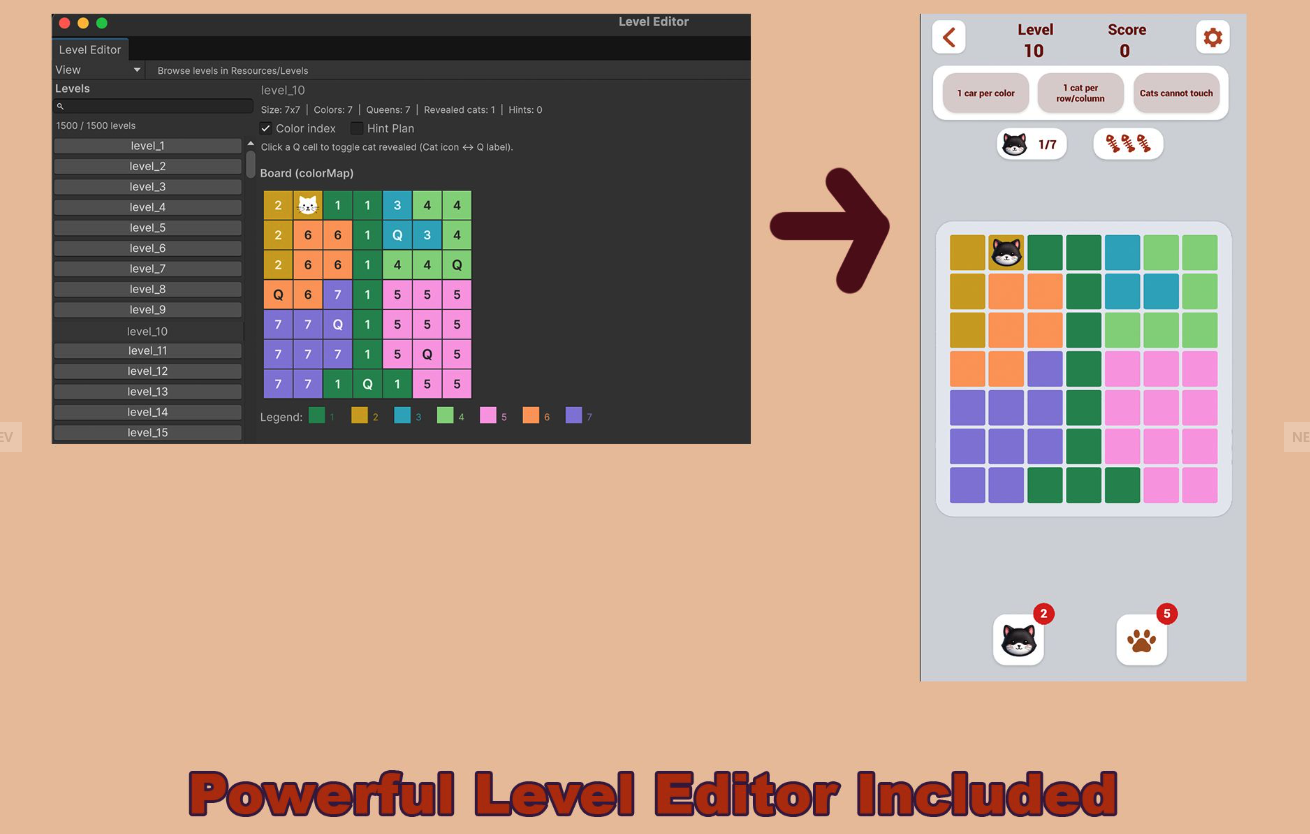
Task: Enable the Hint Plan checkbox
Action: click(x=357, y=129)
